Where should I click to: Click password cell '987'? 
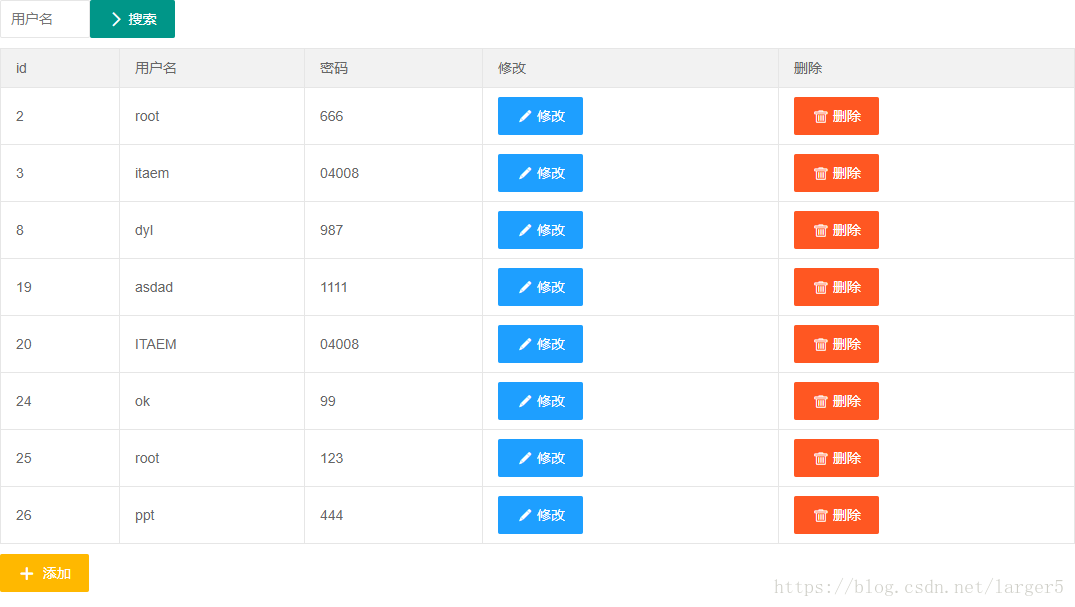pos(394,230)
